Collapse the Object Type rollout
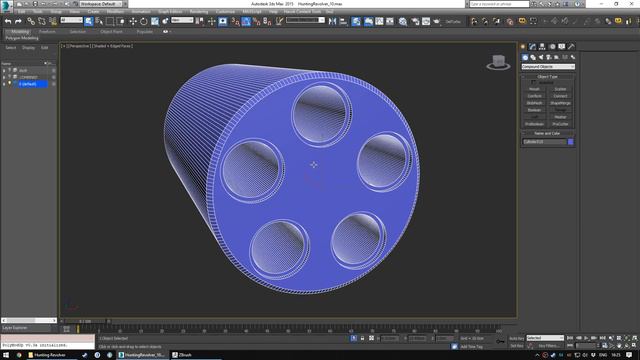The width and height of the screenshot is (640, 360). pyautogui.click(x=548, y=76)
